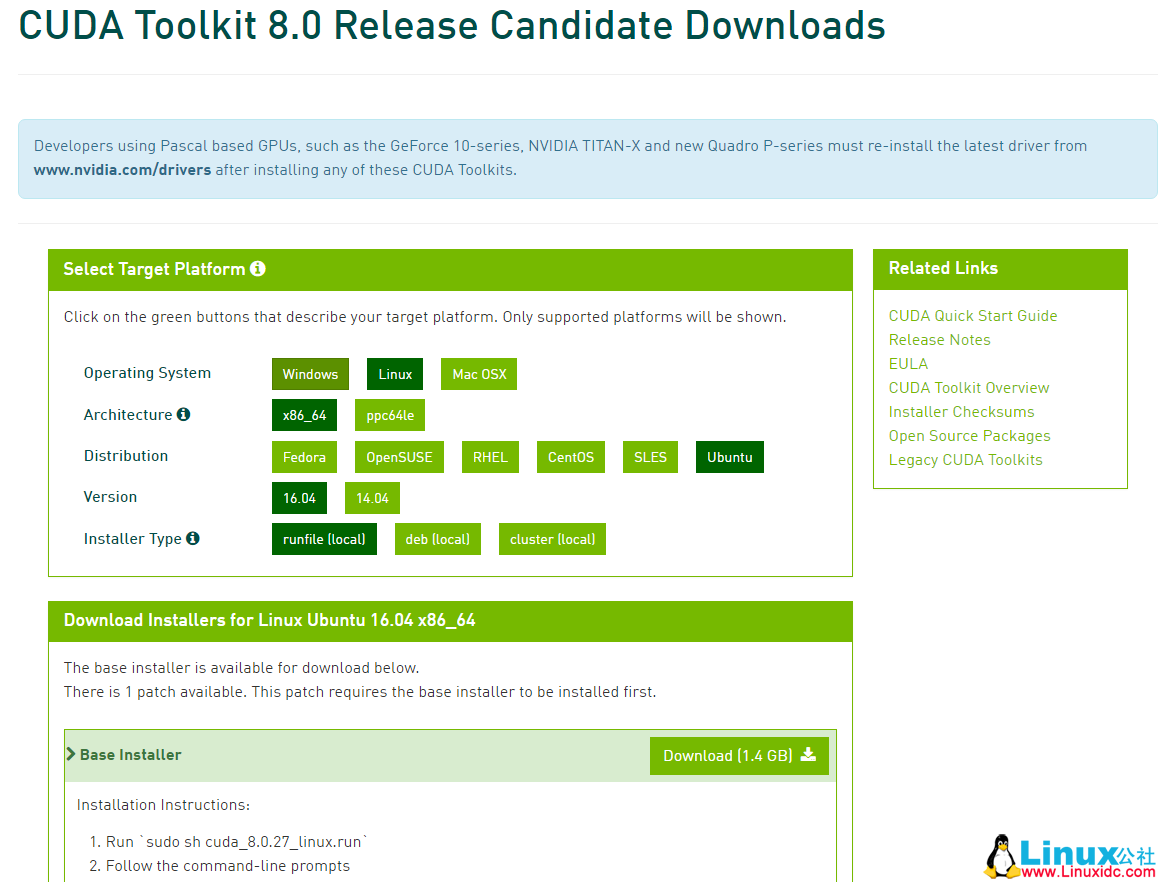Click the 'Follow the command-line prompts' step
The image size is (1160, 882).
[x=228, y=866]
